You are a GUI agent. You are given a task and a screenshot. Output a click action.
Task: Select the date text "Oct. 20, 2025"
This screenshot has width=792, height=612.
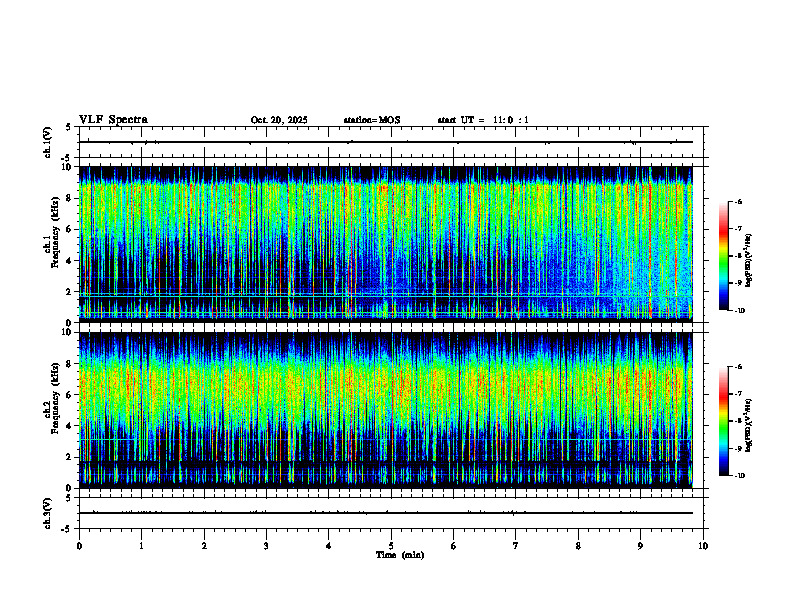[x=279, y=120]
